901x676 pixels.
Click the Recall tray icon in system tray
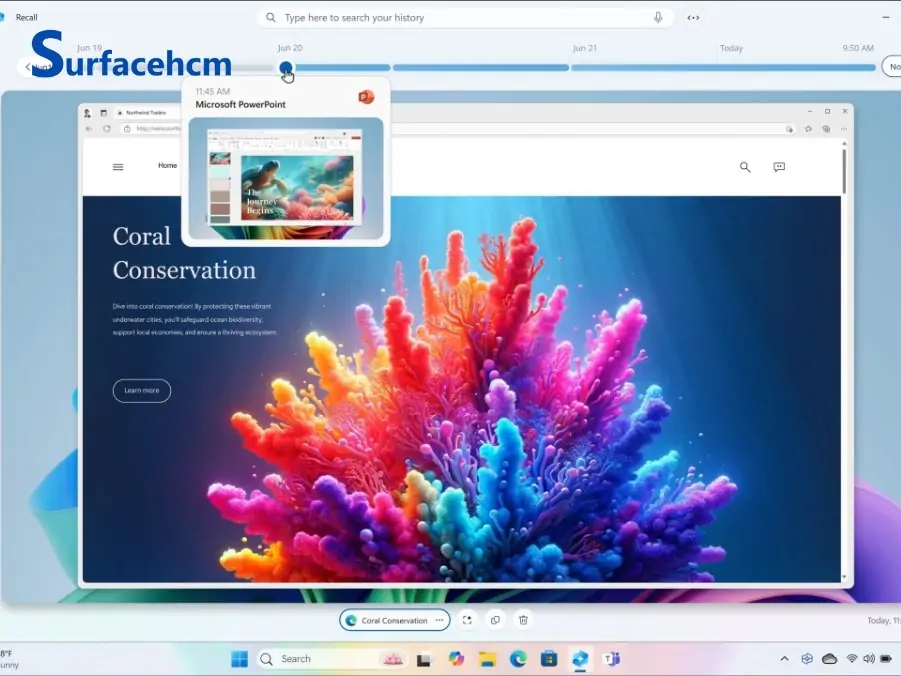(x=807, y=659)
